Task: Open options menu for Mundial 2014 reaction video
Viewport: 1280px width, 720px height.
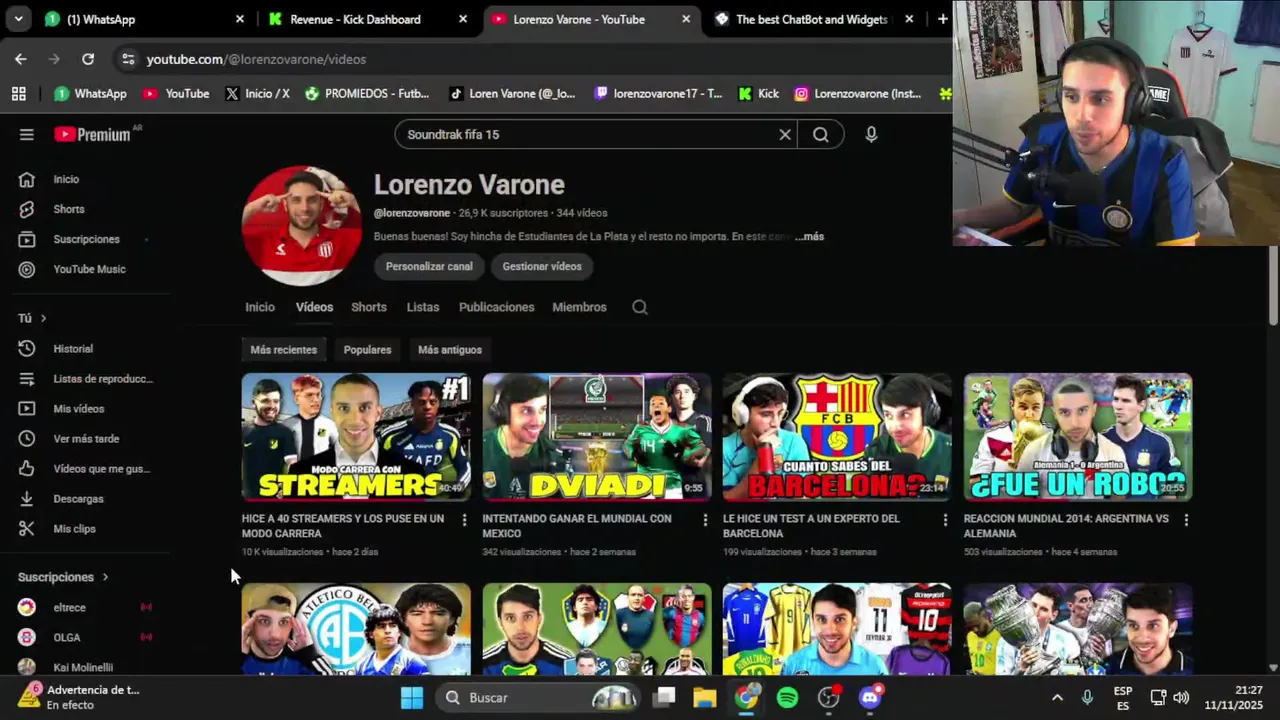Action: point(1186,520)
